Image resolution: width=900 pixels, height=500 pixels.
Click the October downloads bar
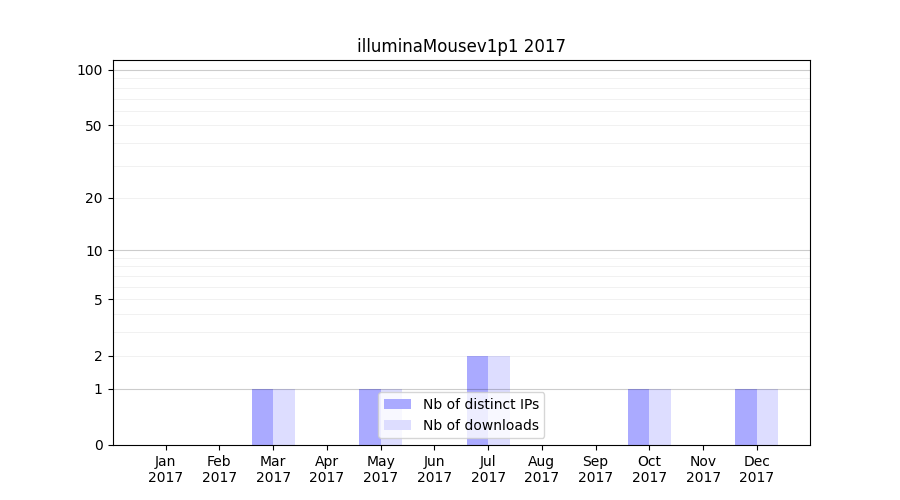[660, 417]
